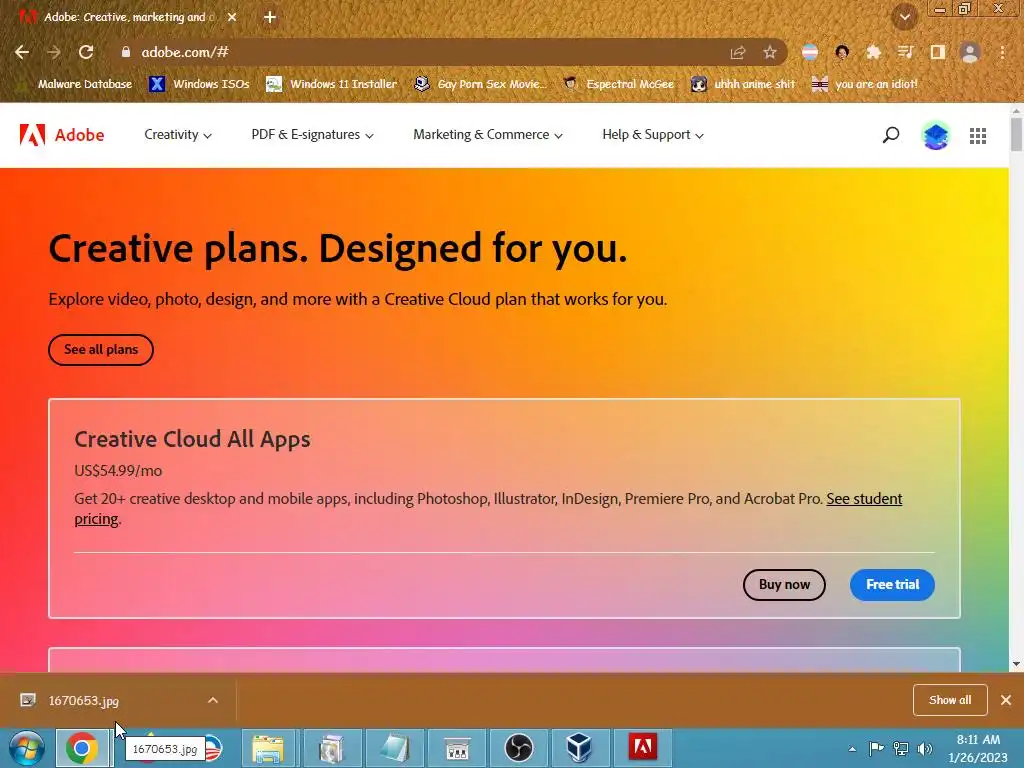Click the page vertical scrollbar thumb
The height and width of the screenshot is (768, 1024).
click(x=1016, y=134)
